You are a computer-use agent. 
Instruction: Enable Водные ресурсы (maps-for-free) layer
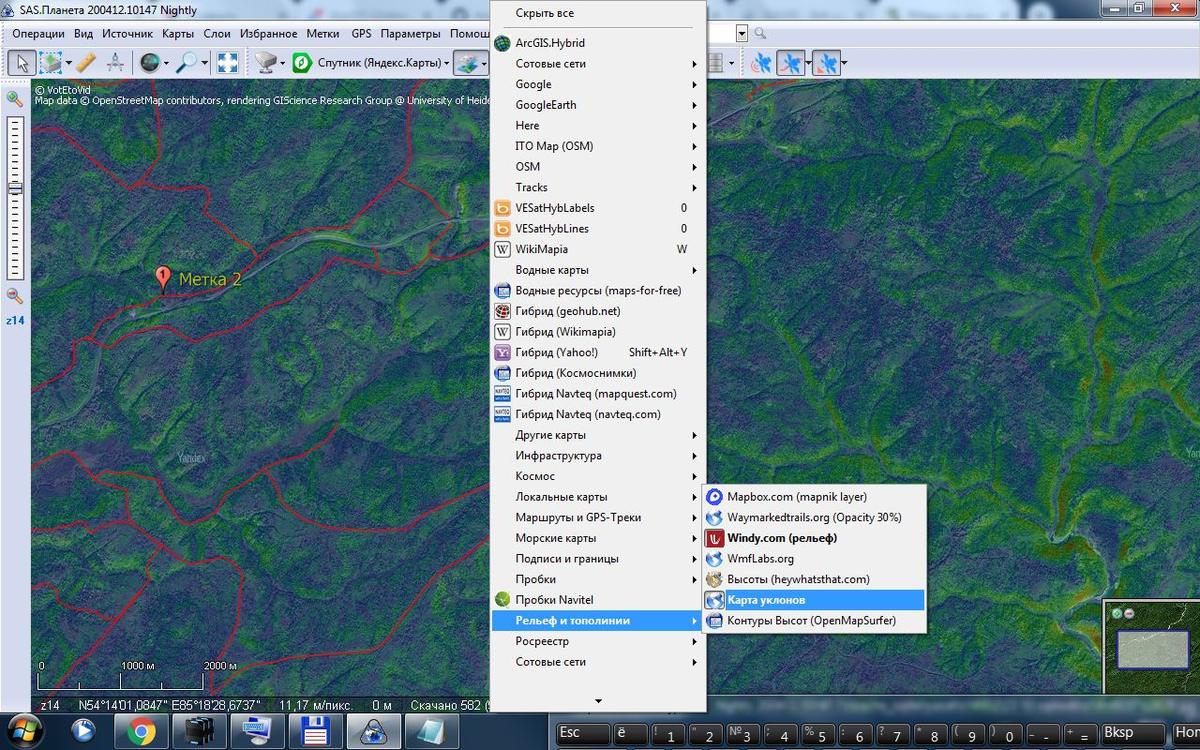598,291
